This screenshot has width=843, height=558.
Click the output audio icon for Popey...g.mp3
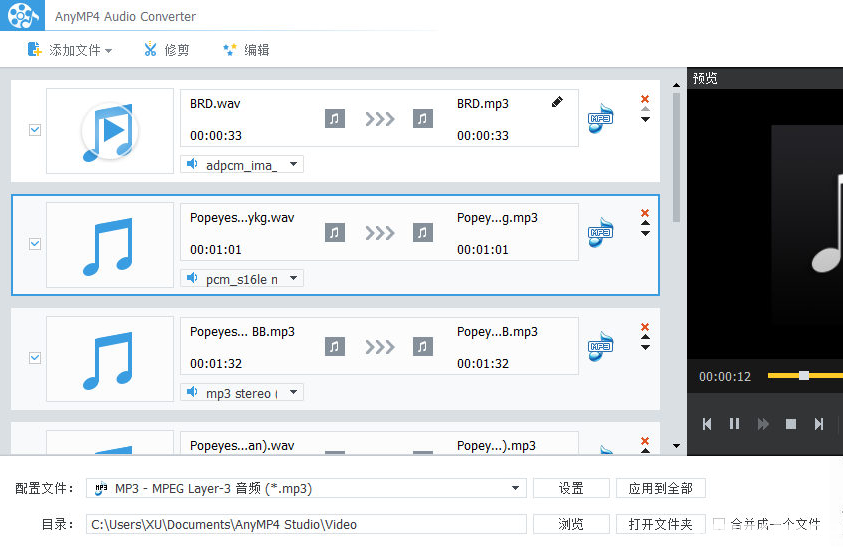point(423,232)
